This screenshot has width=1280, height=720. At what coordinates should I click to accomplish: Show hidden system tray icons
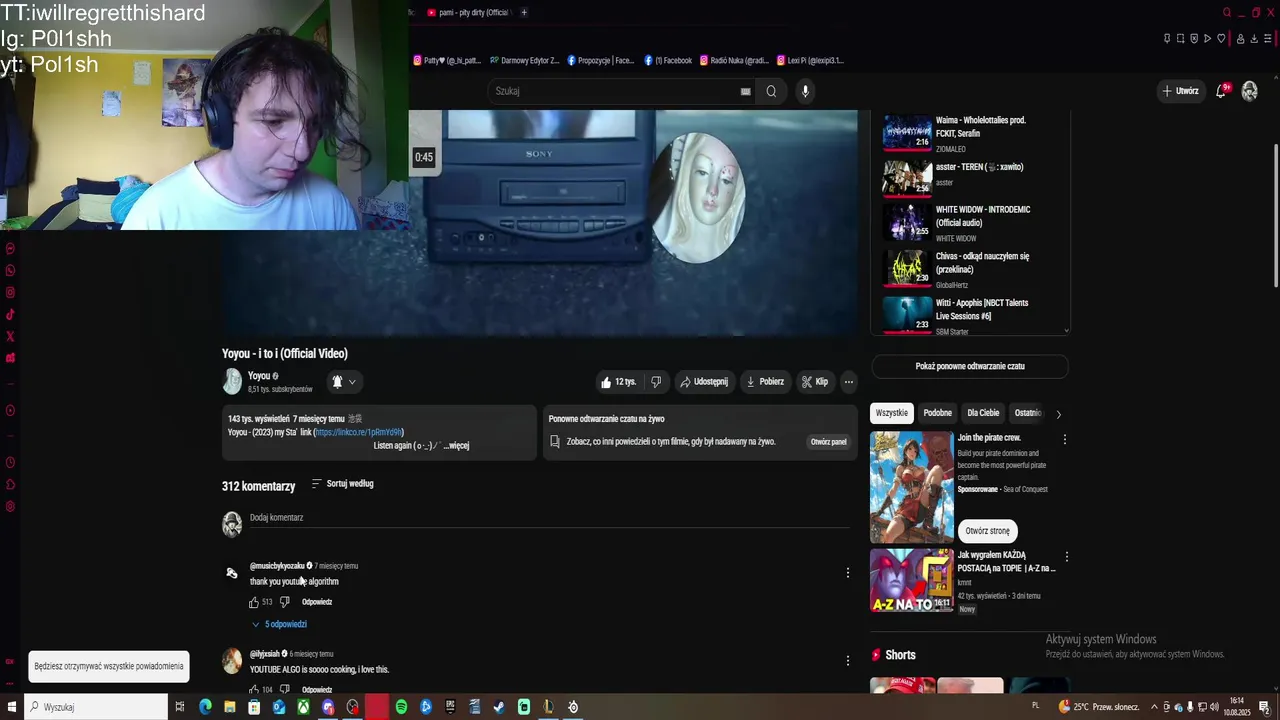tap(1154, 707)
